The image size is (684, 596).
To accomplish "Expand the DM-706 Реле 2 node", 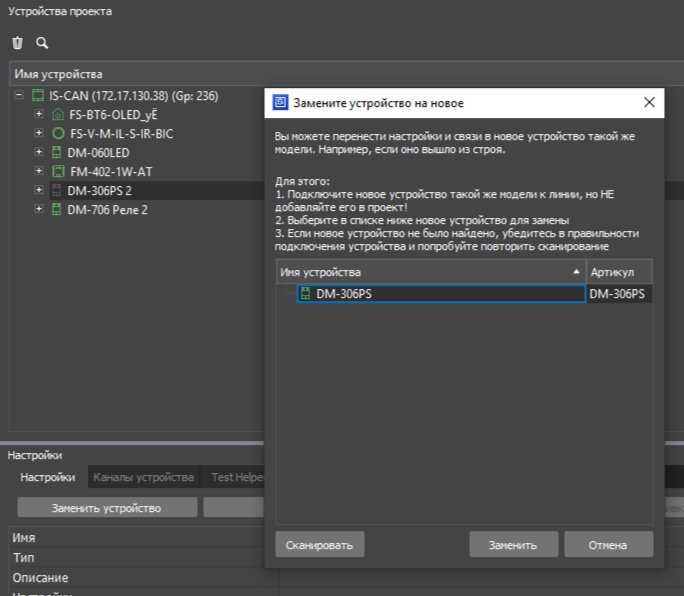I will [x=39, y=210].
